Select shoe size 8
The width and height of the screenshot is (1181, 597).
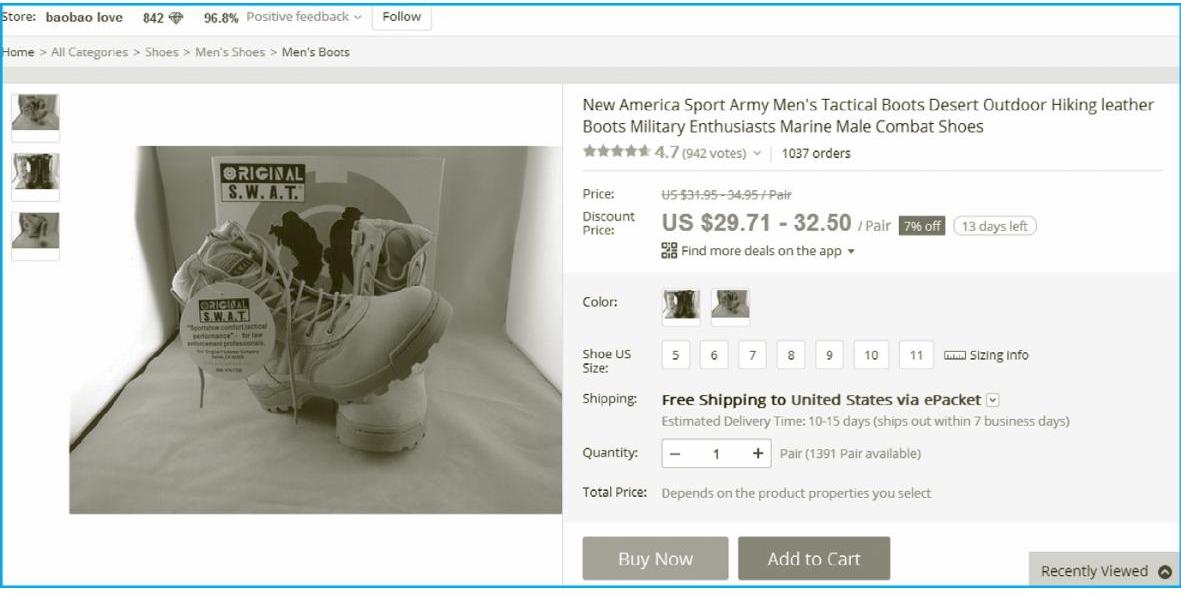click(790, 356)
